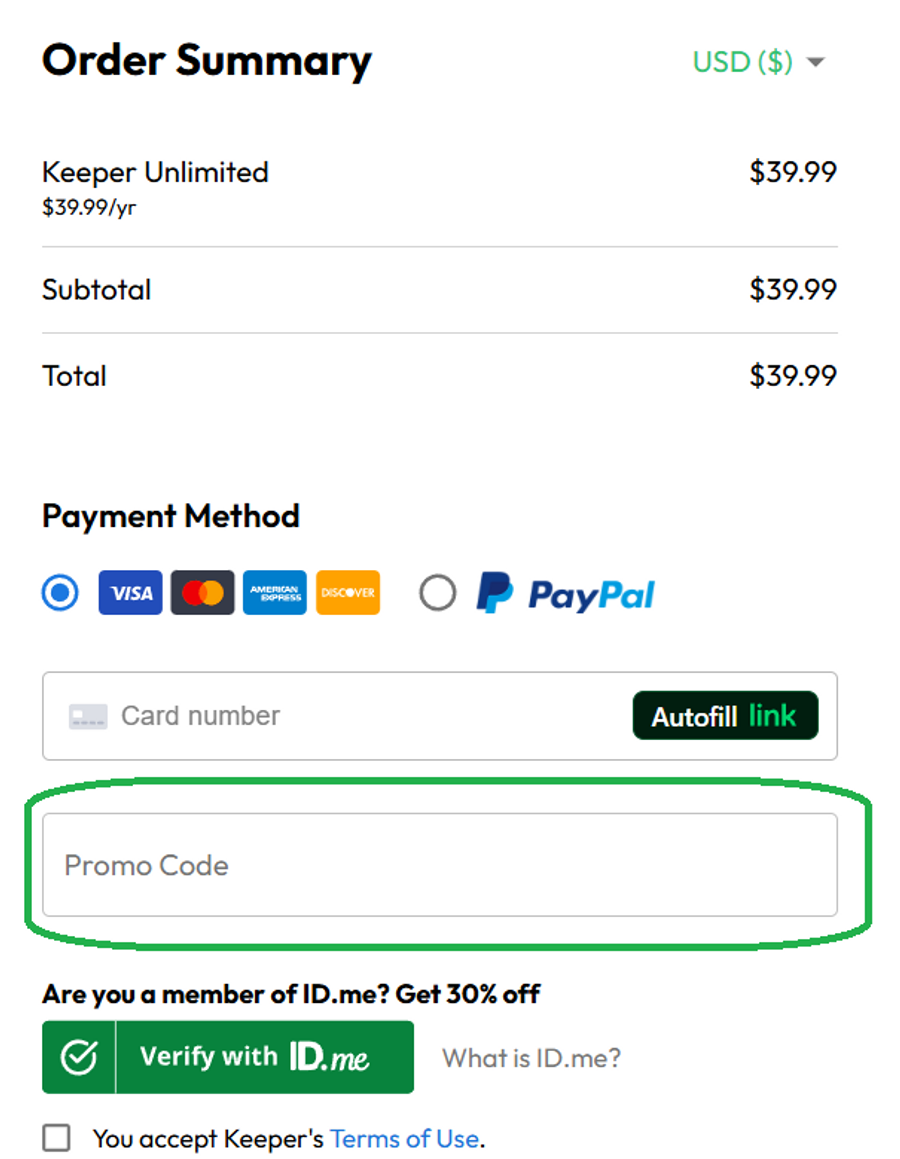Viewport: 900px width, 1159px height.
Task: Click the Discover card icon
Action: [x=348, y=593]
